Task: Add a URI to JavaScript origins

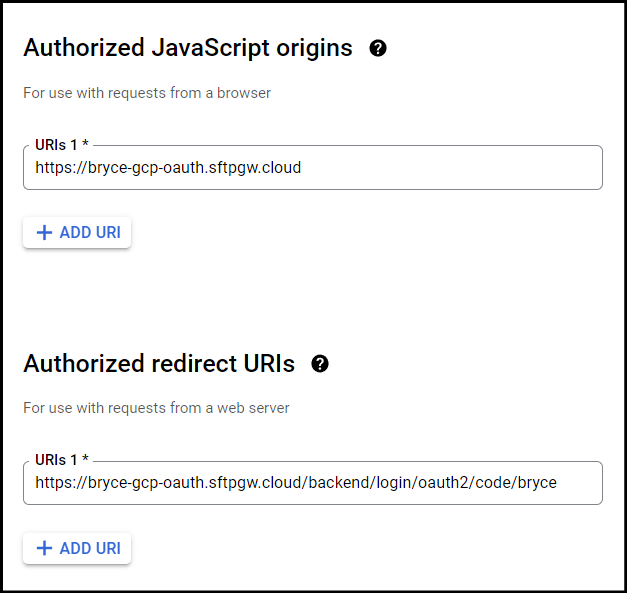Action: pyautogui.click(x=77, y=232)
